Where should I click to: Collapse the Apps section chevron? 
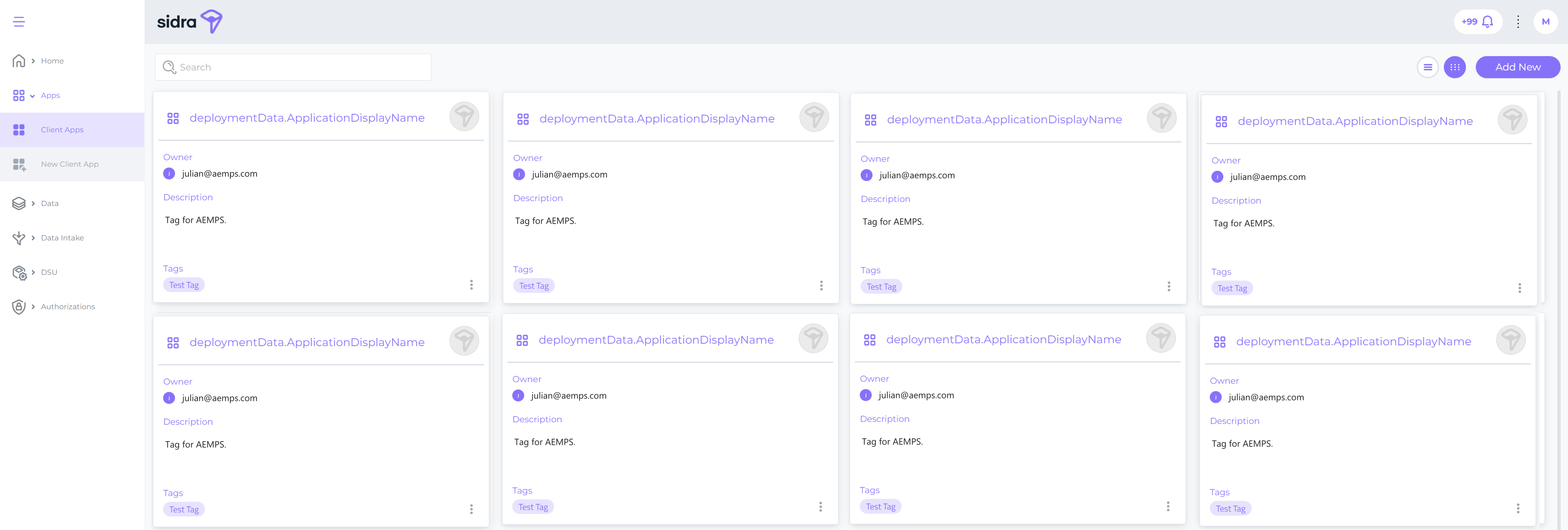pos(32,95)
